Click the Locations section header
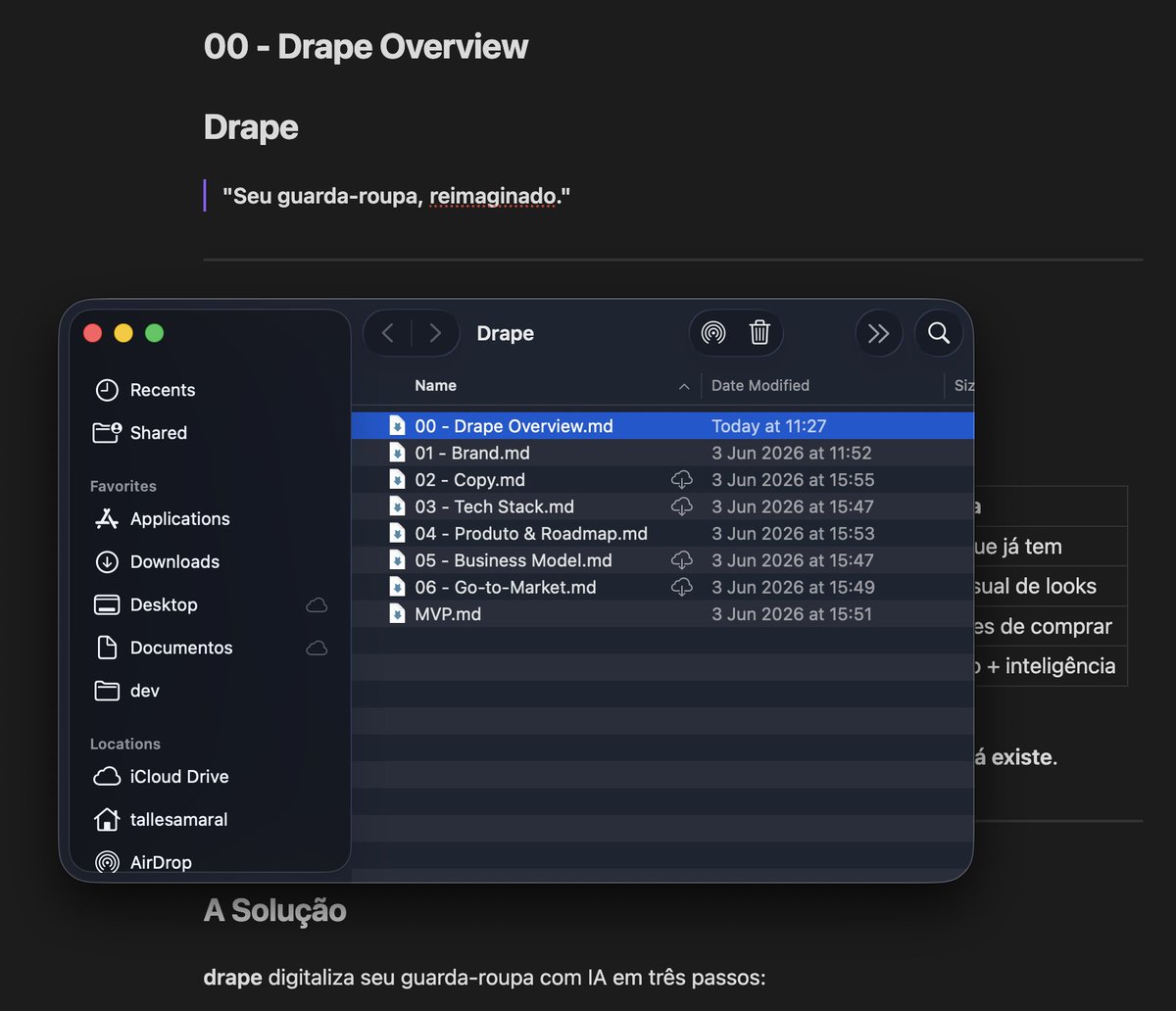The image size is (1176, 1011). (125, 745)
